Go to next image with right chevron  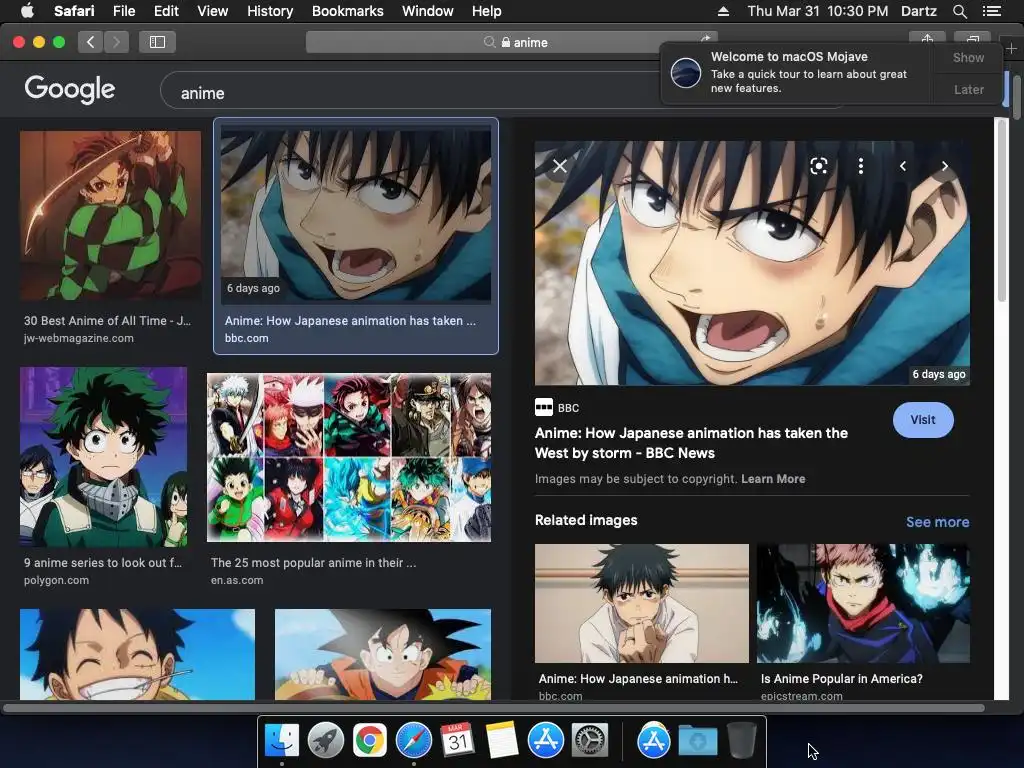[944, 166]
